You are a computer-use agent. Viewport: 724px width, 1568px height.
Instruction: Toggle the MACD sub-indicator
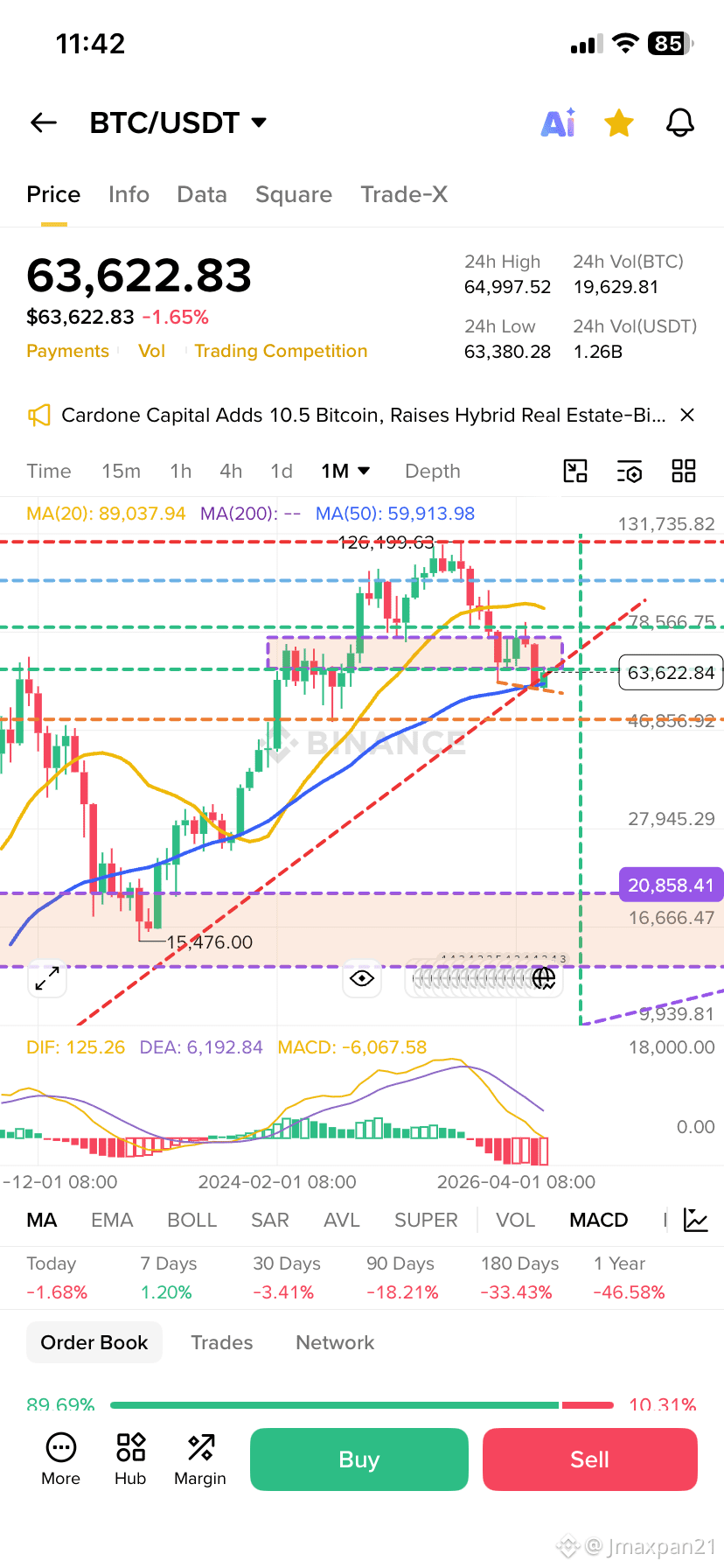599,1220
